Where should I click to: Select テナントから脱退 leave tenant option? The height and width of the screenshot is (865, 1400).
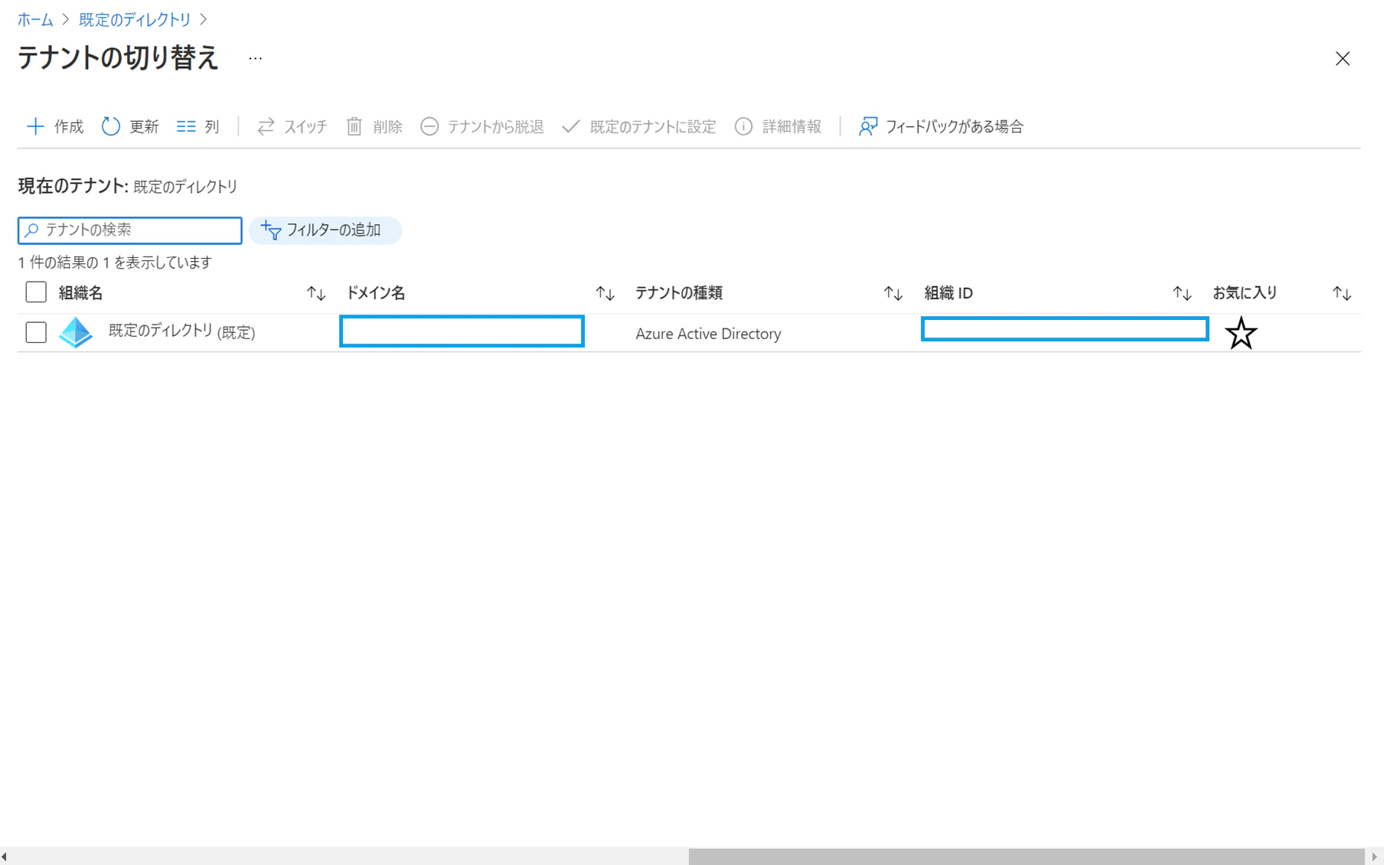tap(482, 126)
